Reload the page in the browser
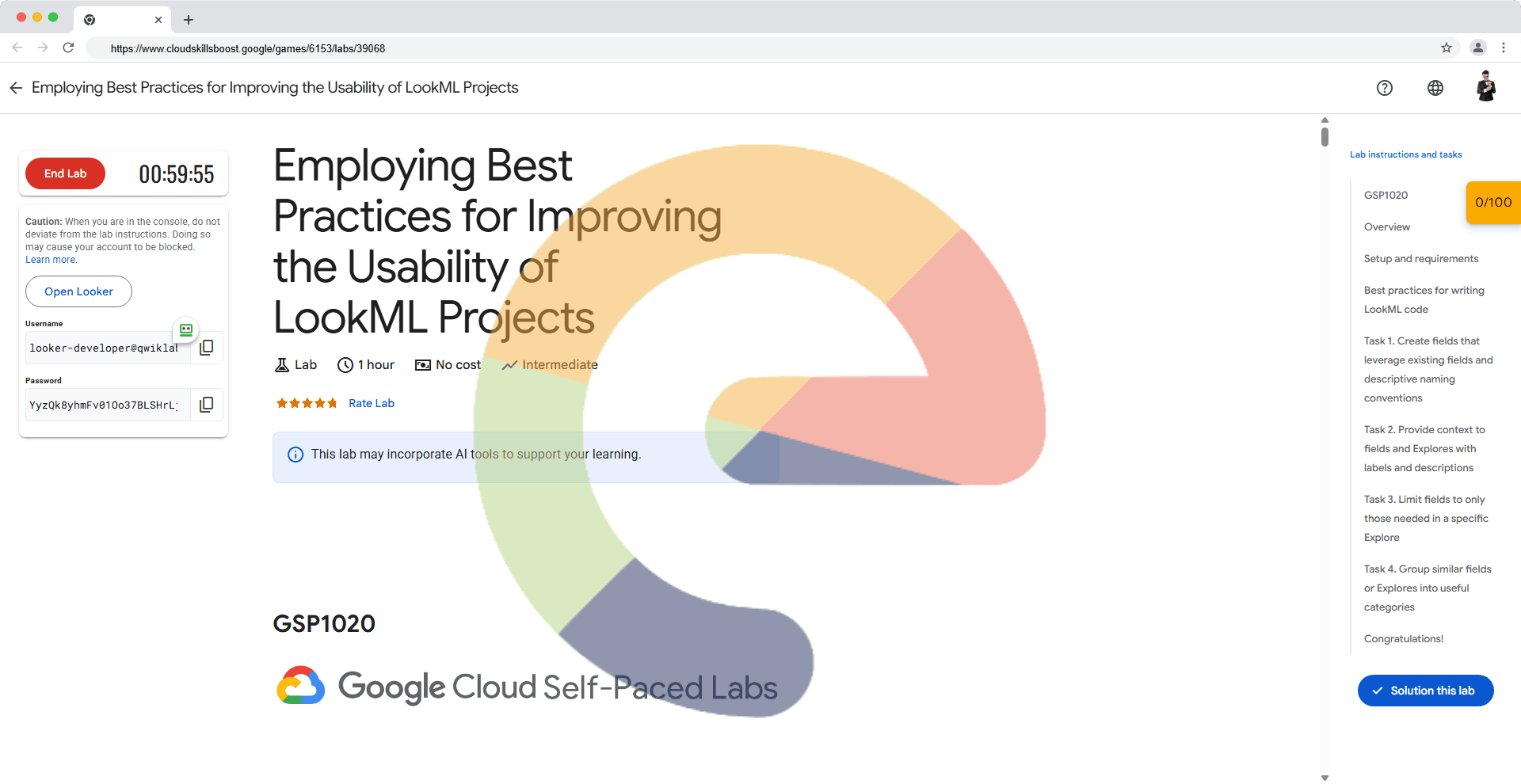 coord(68,48)
